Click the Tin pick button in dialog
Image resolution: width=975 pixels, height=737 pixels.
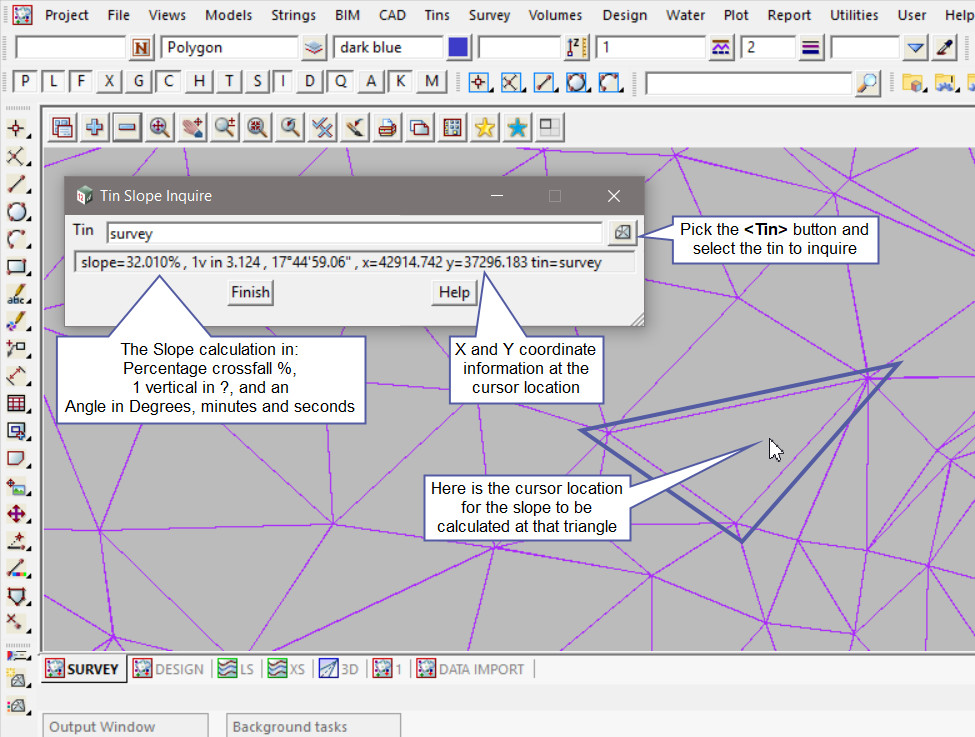(623, 233)
